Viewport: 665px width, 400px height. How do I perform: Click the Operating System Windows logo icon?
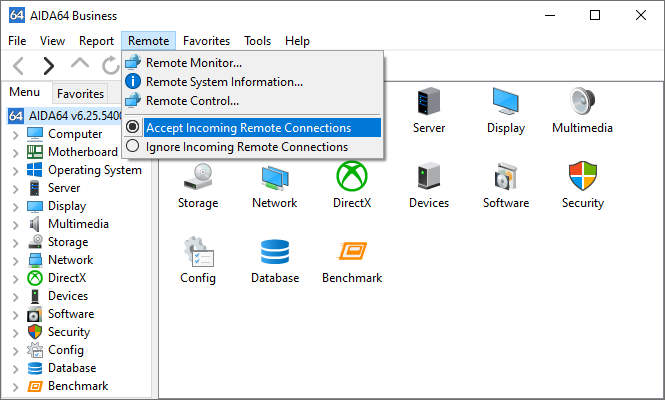35,170
